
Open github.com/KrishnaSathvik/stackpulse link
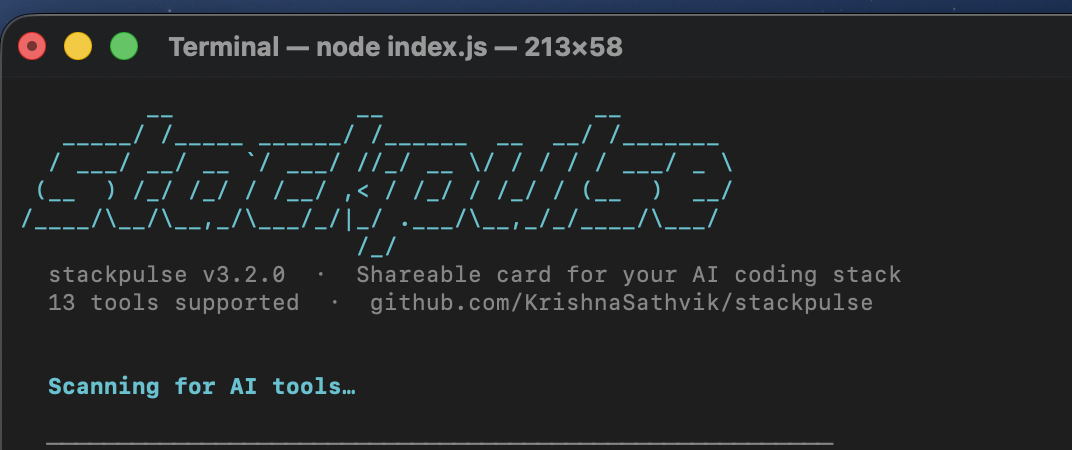point(621,303)
